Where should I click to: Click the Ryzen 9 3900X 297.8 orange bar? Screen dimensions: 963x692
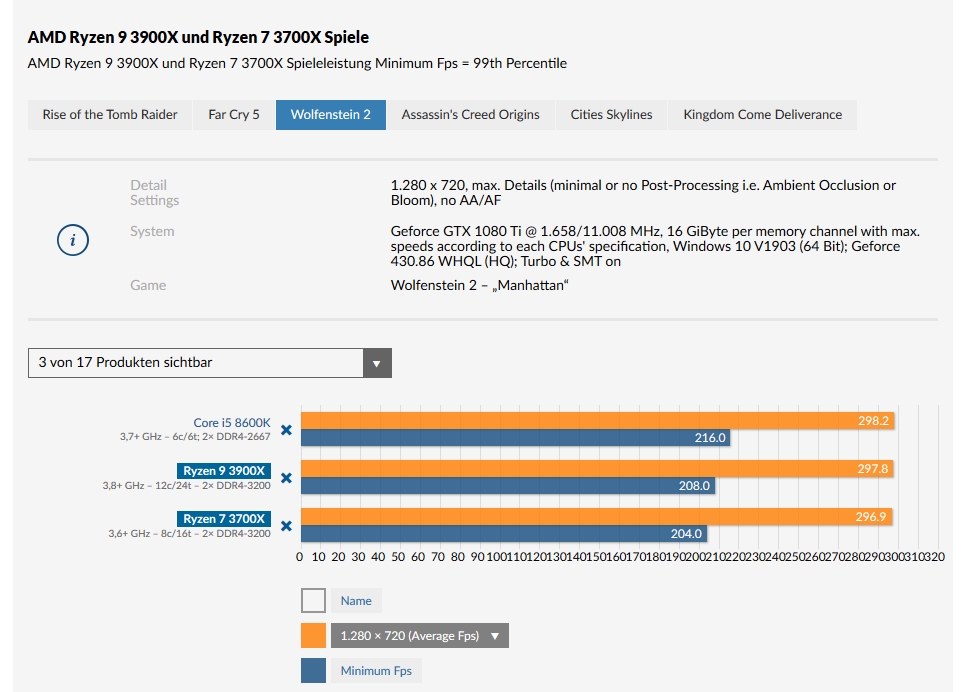[597, 468]
